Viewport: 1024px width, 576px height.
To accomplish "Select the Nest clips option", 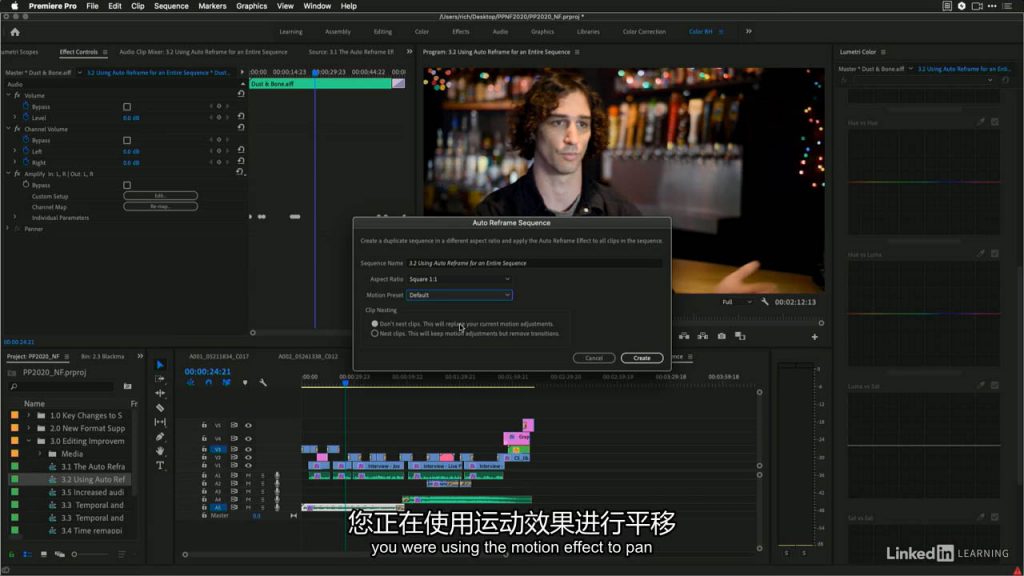I will 375,333.
